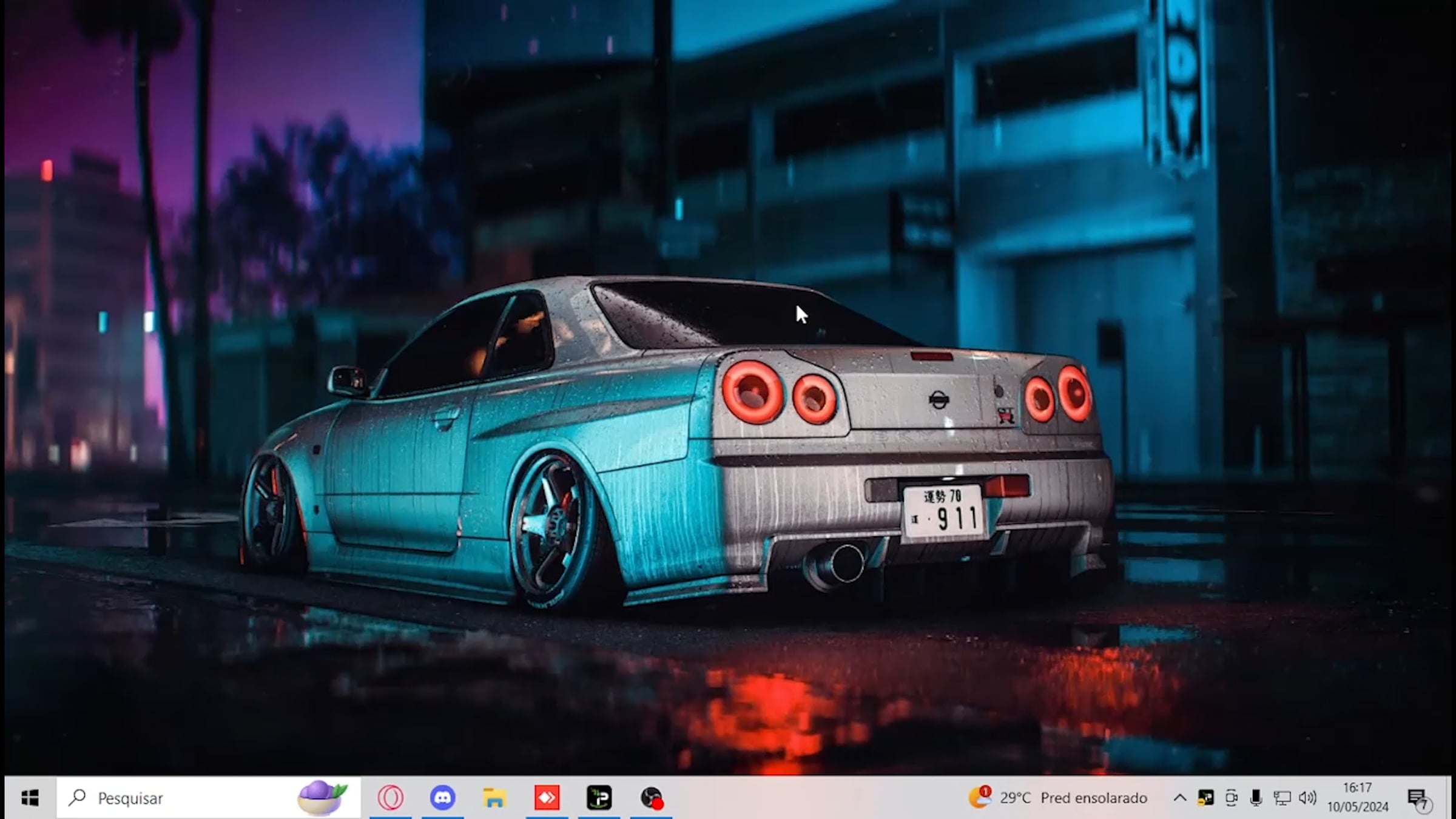The image size is (1456, 819).
Task: Click the Pesquisar search box
Action: (x=182, y=798)
